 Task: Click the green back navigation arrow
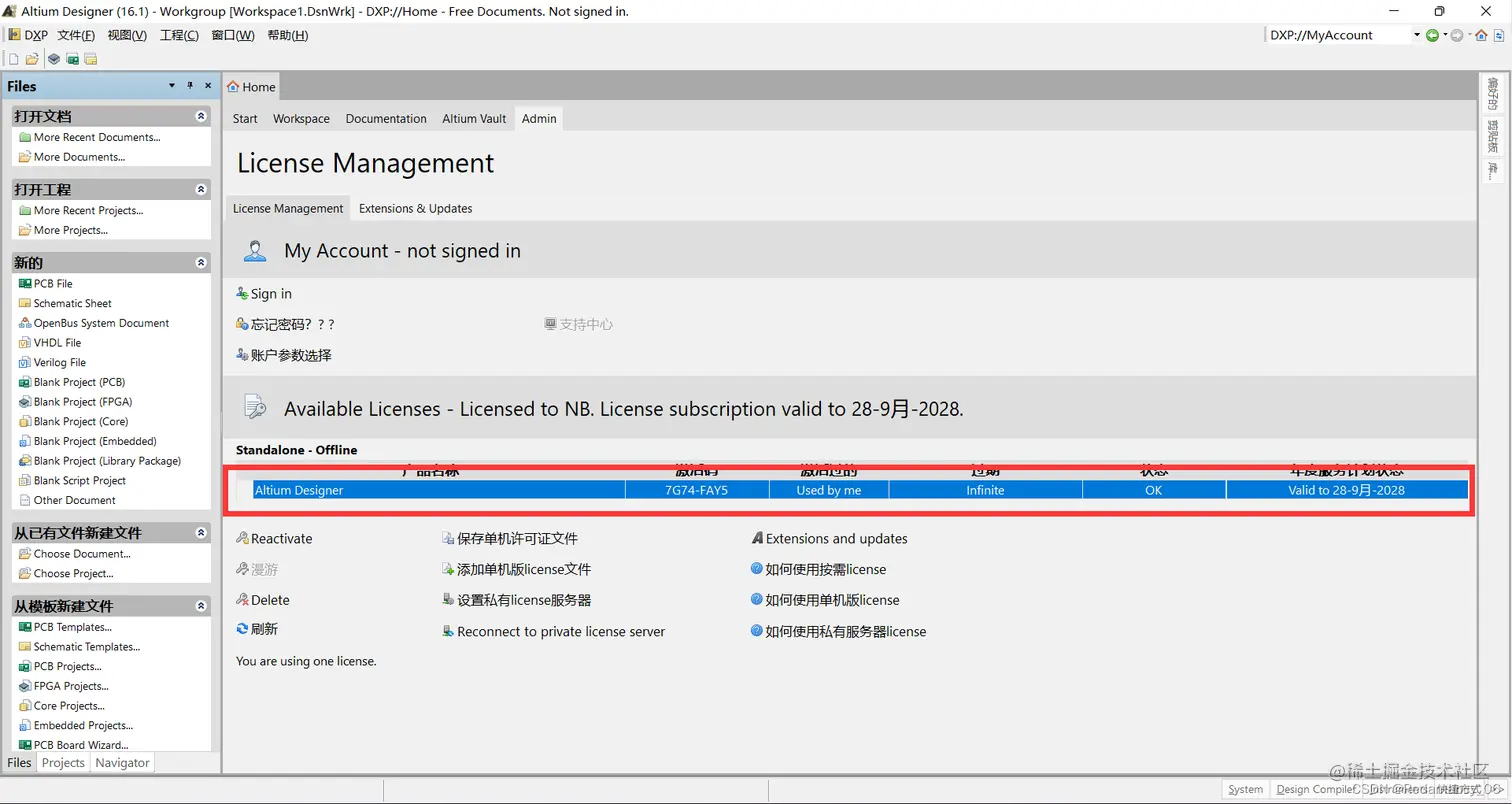(x=1432, y=35)
